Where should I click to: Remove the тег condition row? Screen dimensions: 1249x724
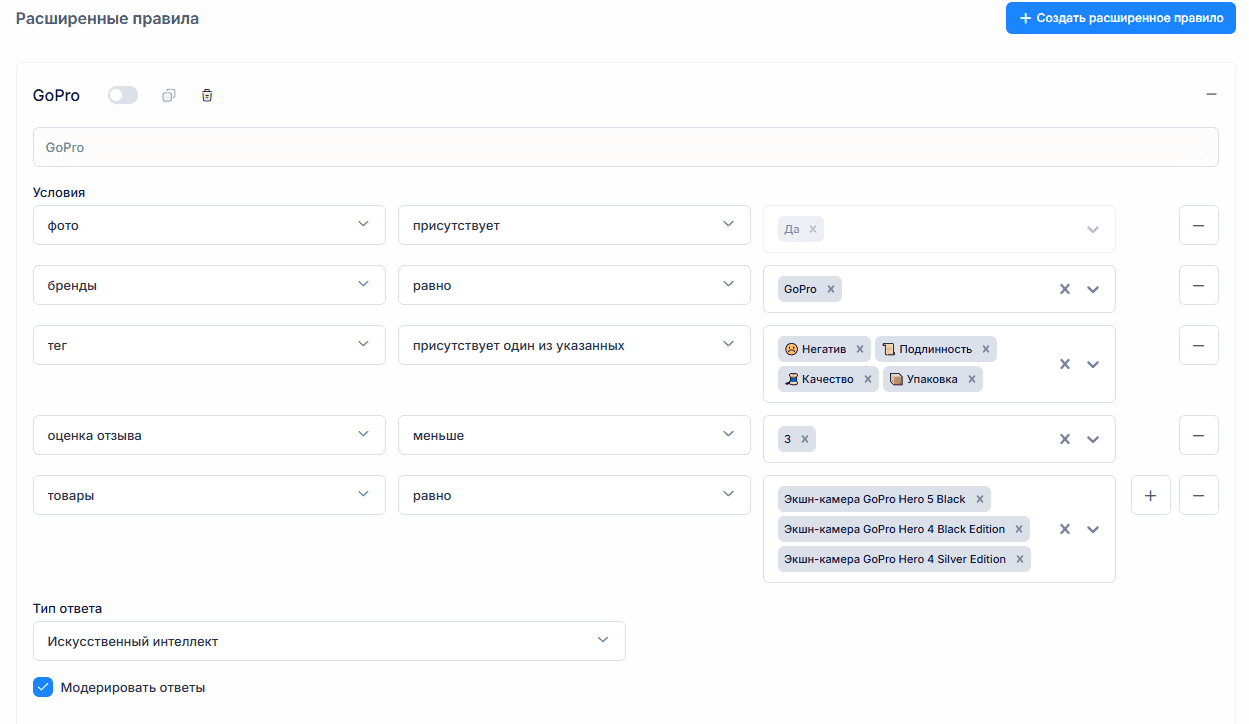coord(1199,345)
